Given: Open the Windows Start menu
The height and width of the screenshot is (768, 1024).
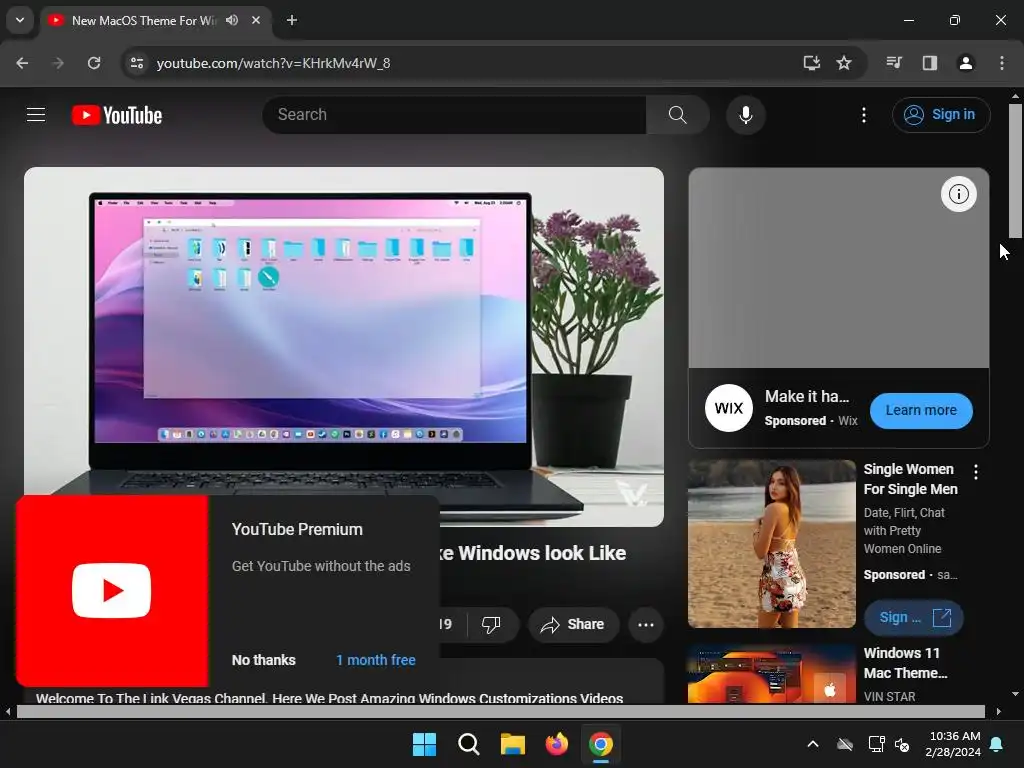Looking at the screenshot, I should coord(424,744).
